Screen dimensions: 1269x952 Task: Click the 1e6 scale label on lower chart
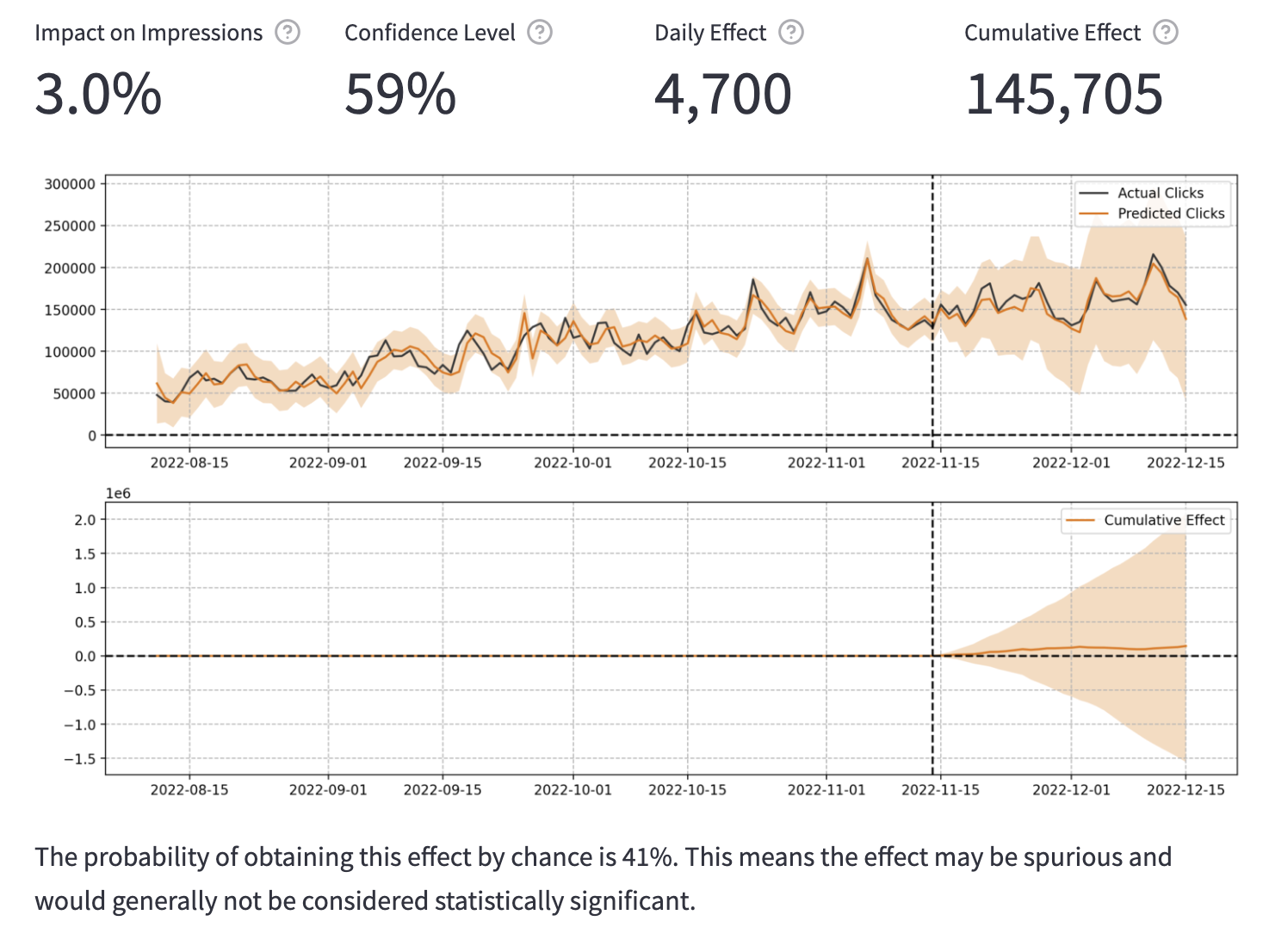pos(118,493)
